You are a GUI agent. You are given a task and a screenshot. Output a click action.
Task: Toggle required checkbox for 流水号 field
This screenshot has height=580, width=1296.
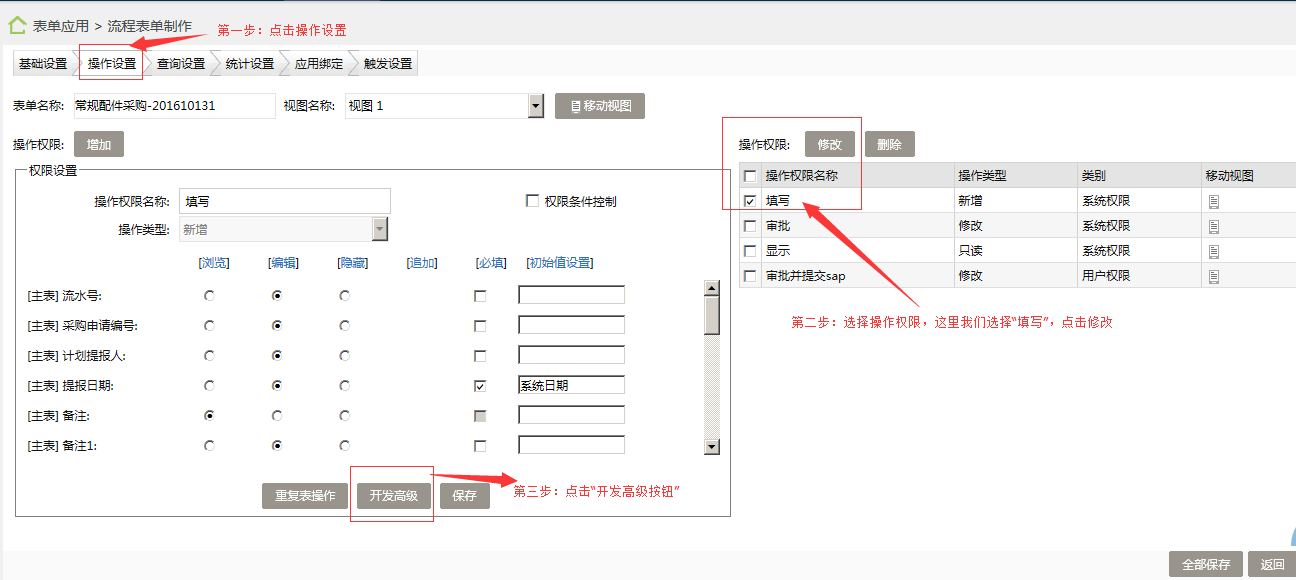480,296
